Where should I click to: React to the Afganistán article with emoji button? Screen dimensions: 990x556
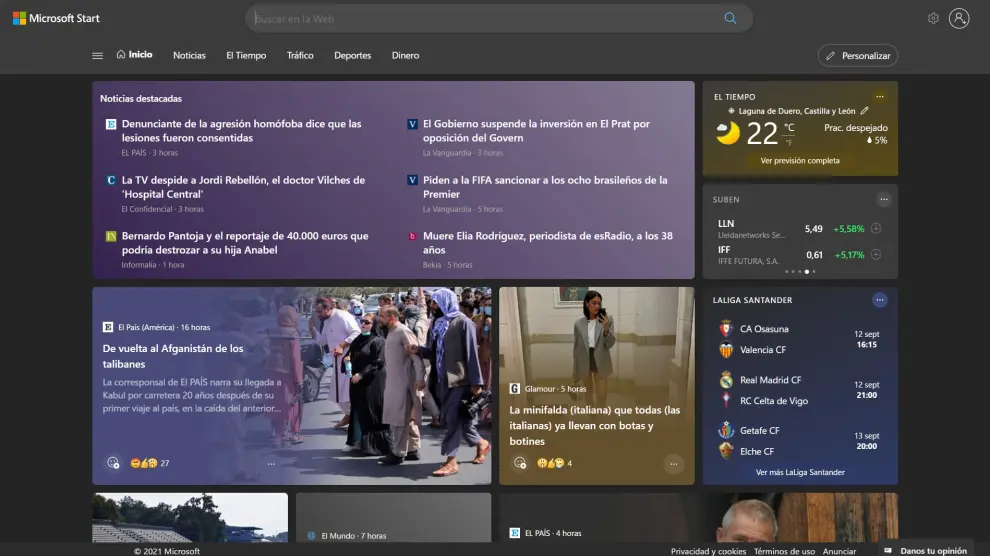[113, 463]
